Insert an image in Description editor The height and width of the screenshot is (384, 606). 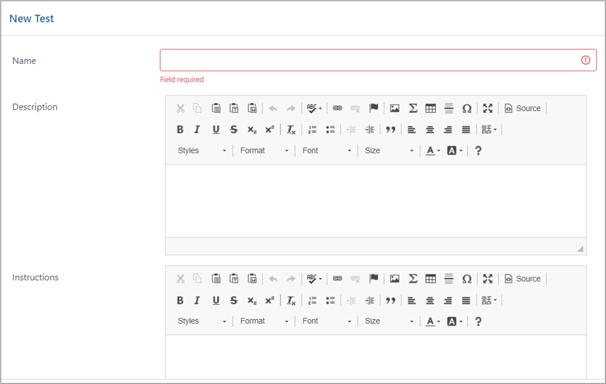click(394, 108)
